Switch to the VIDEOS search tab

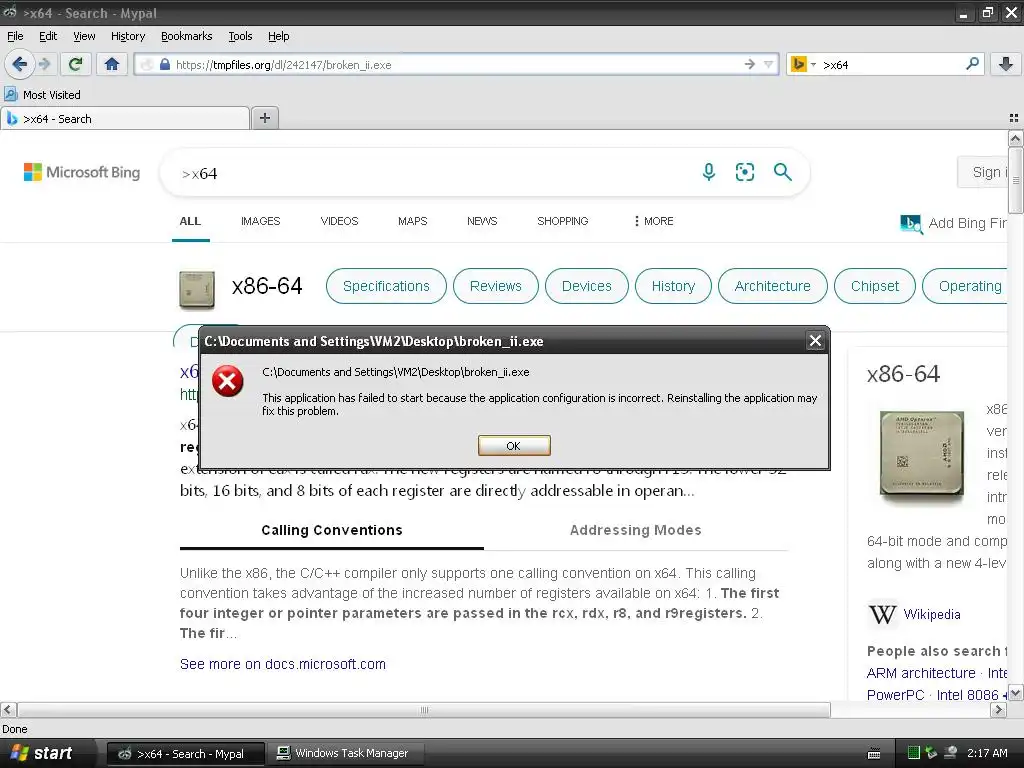pyautogui.click(x=340, y=221)
